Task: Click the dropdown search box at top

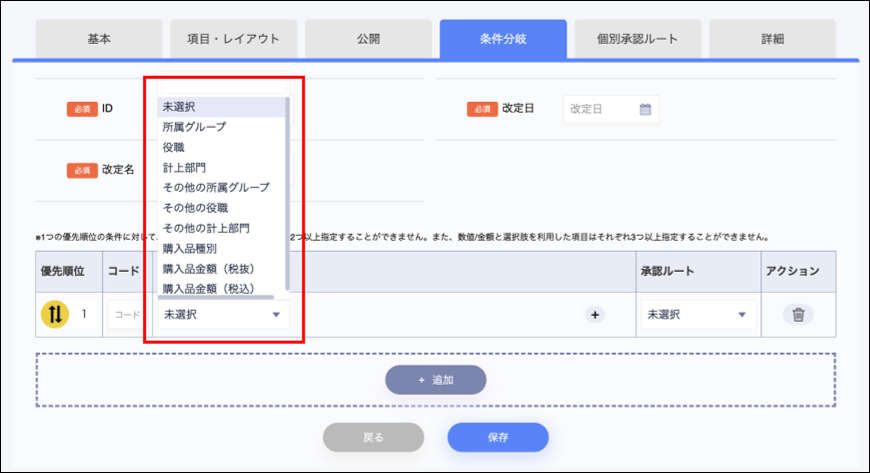Action: click(223, 86)
